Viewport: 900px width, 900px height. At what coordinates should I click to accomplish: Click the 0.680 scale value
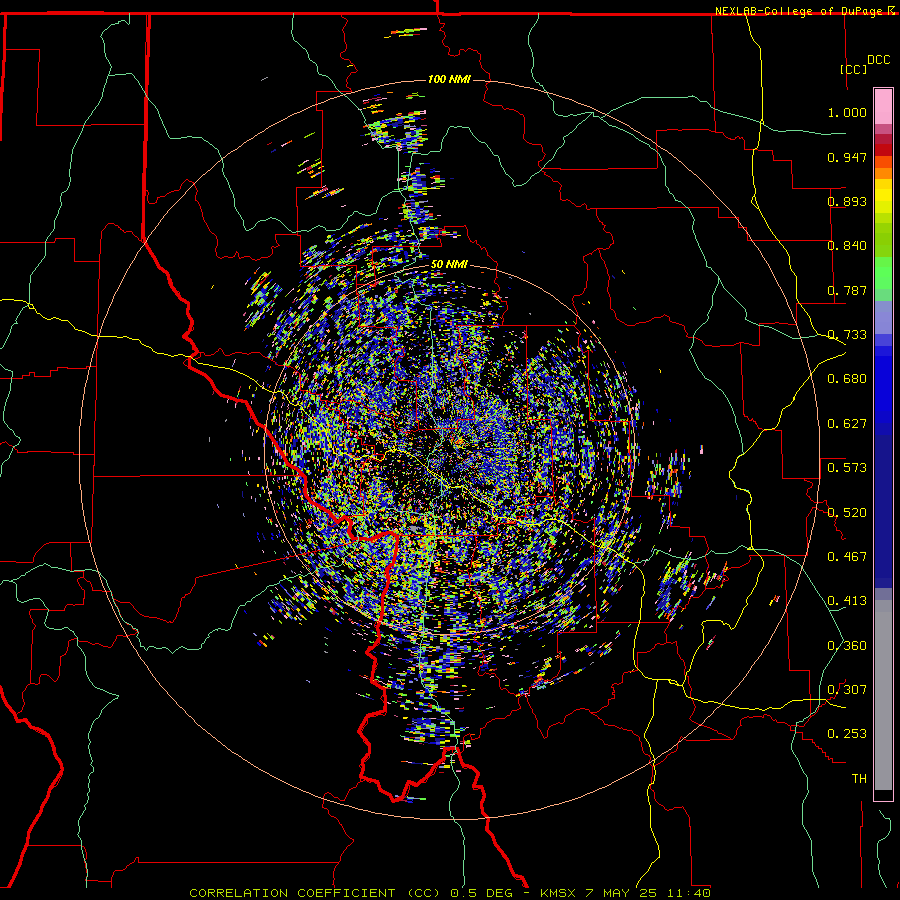point(847,379)
